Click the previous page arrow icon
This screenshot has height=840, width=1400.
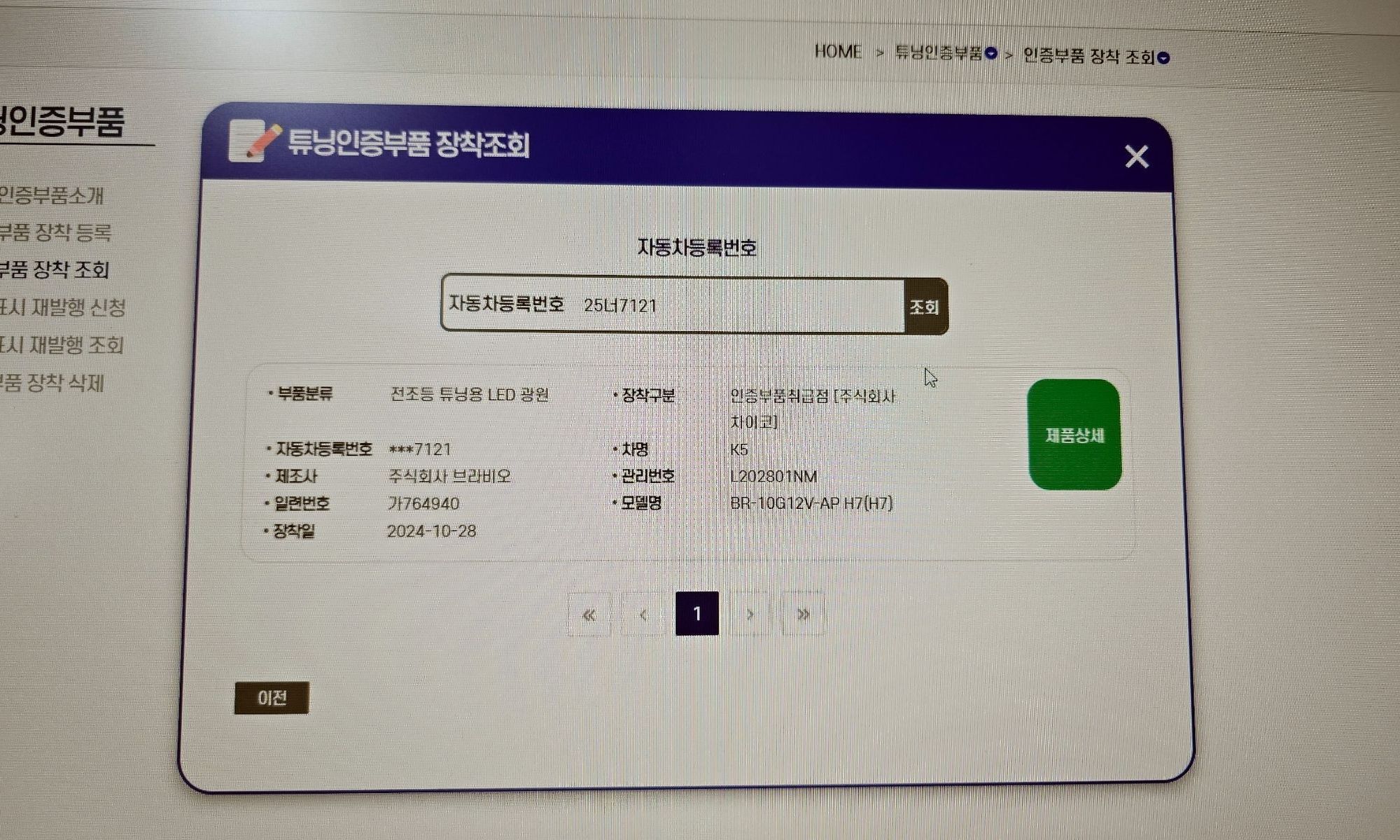tap(643, 615)
